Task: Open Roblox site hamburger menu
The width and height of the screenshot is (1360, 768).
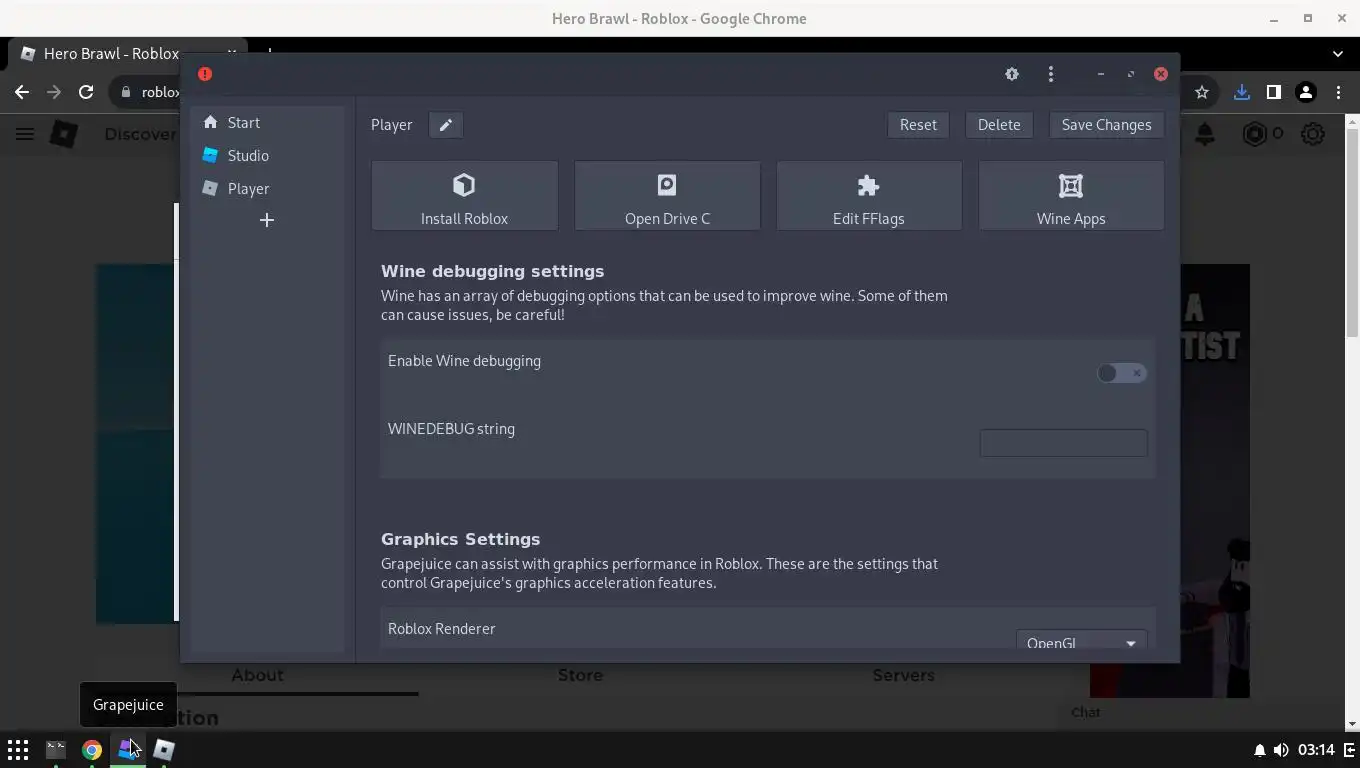Action: tap(25, 134)
